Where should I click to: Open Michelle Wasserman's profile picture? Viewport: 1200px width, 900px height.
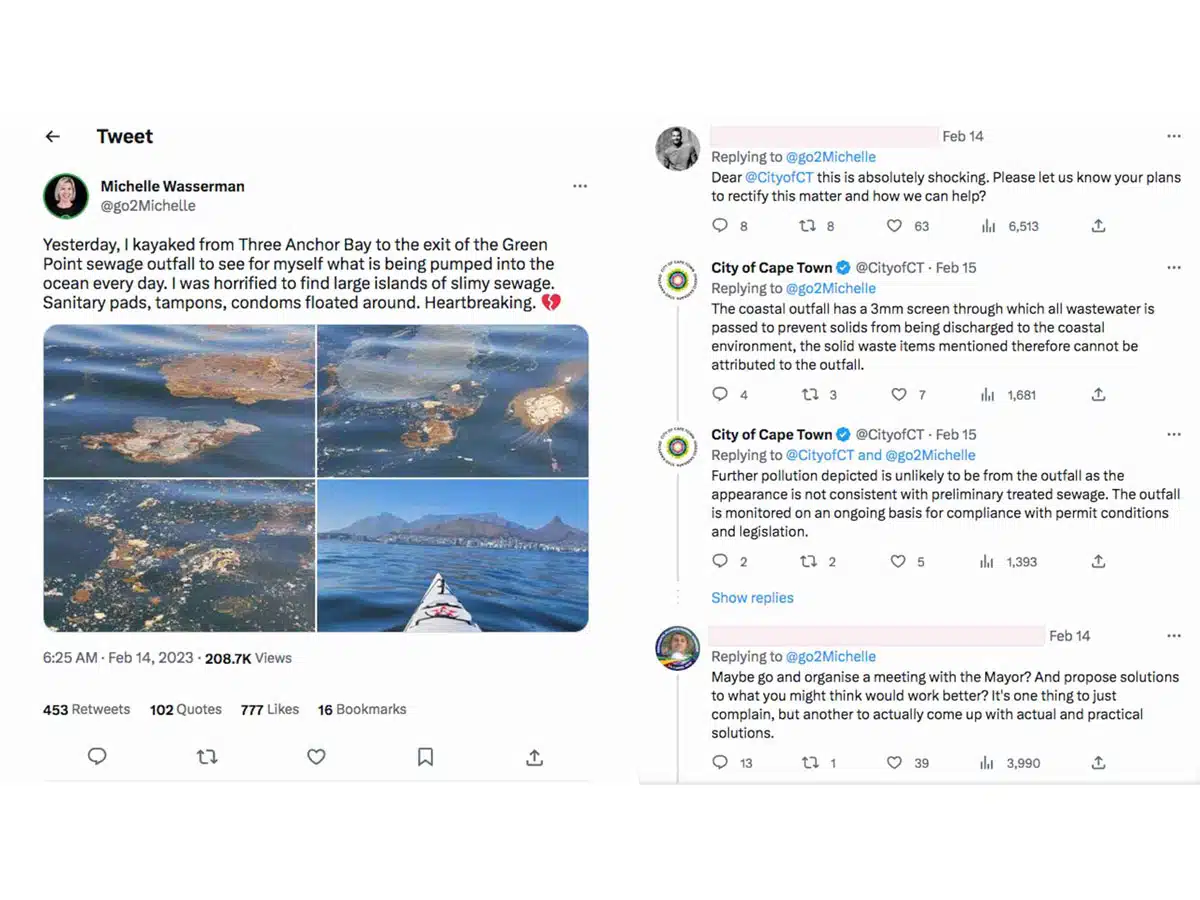(x=66, y=196)
